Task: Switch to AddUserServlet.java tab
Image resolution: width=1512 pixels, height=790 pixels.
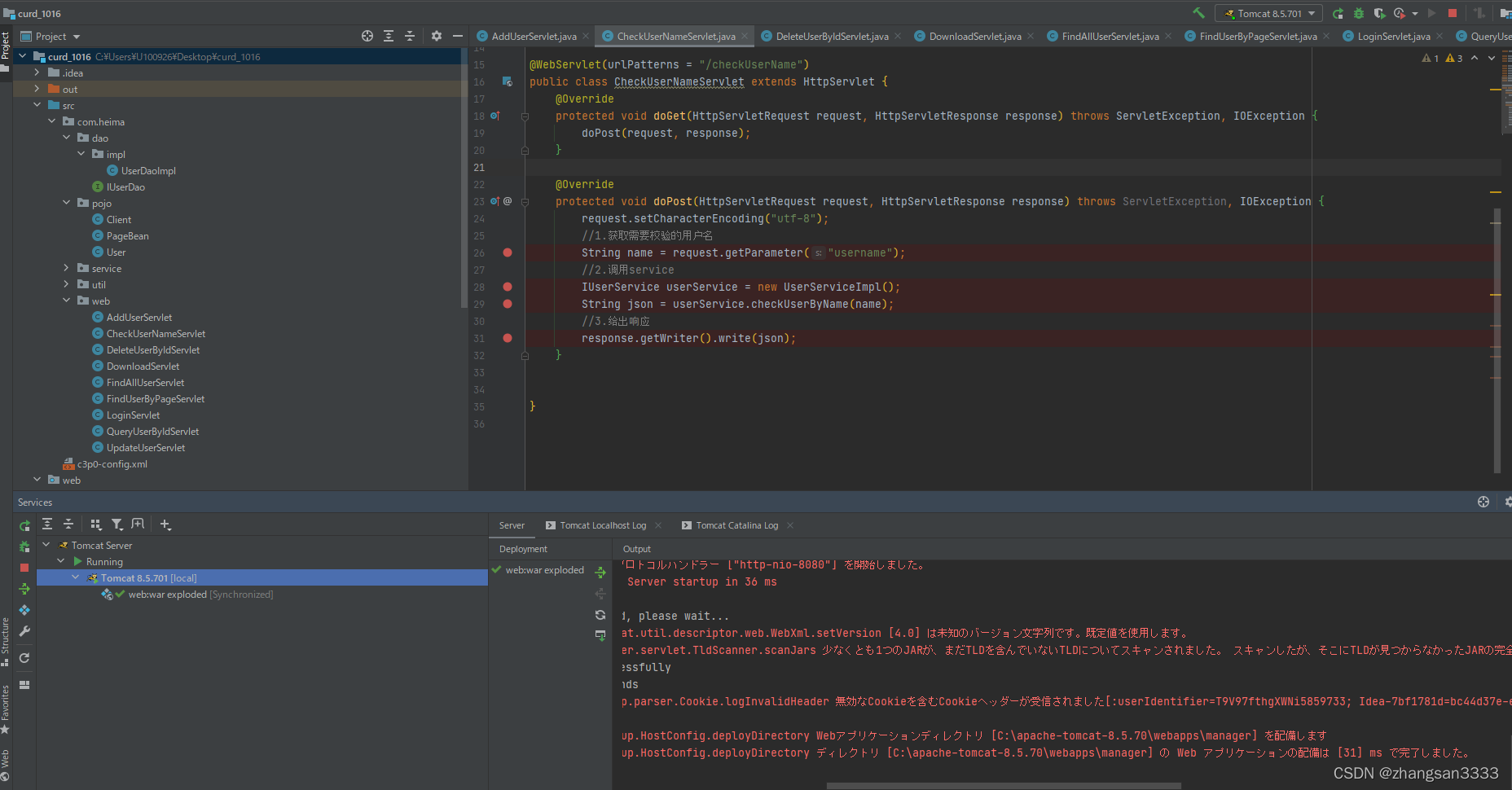Action: coord(534,36)
